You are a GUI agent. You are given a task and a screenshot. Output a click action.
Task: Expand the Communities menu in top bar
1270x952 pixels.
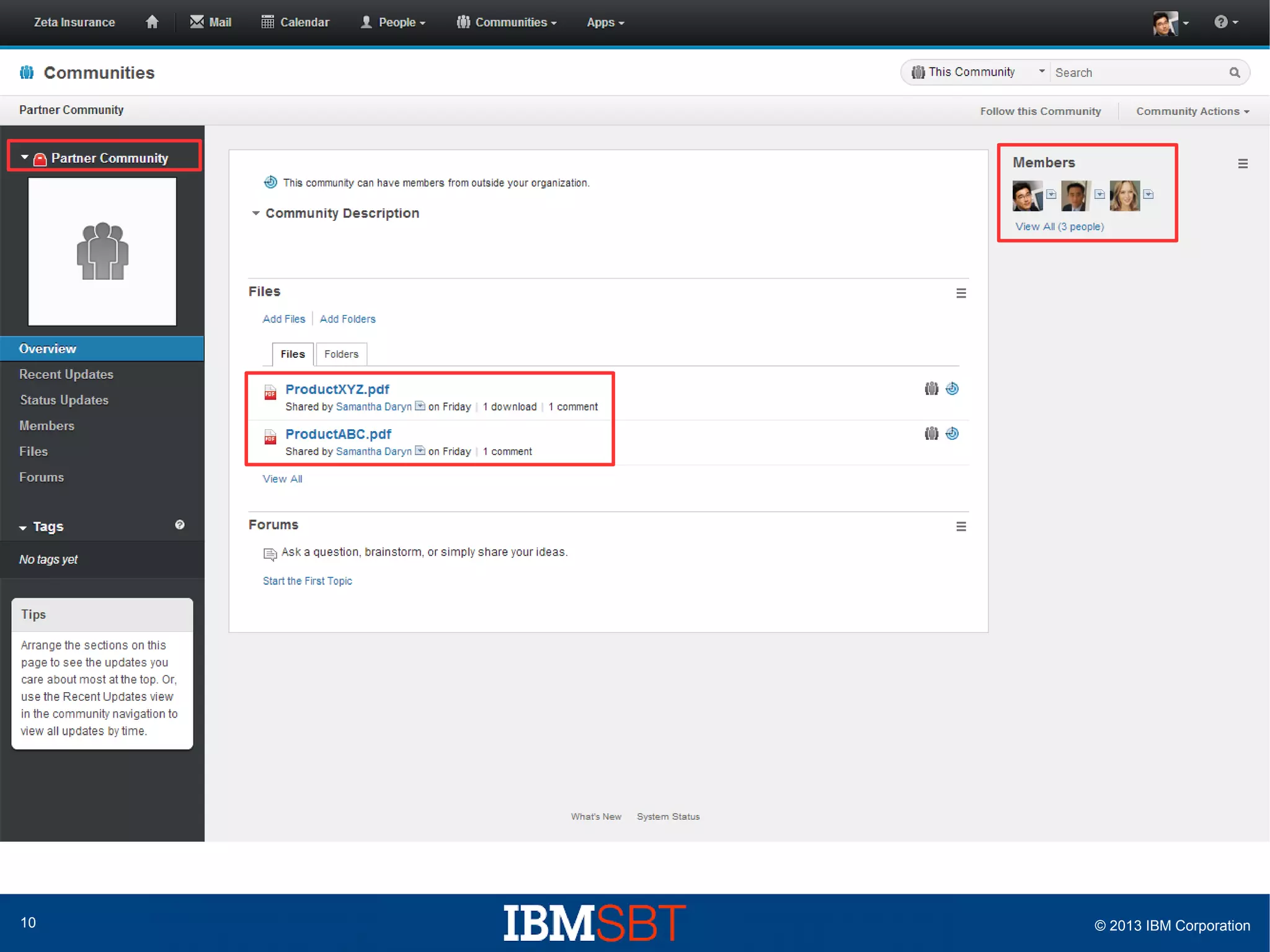pos(507,22)
